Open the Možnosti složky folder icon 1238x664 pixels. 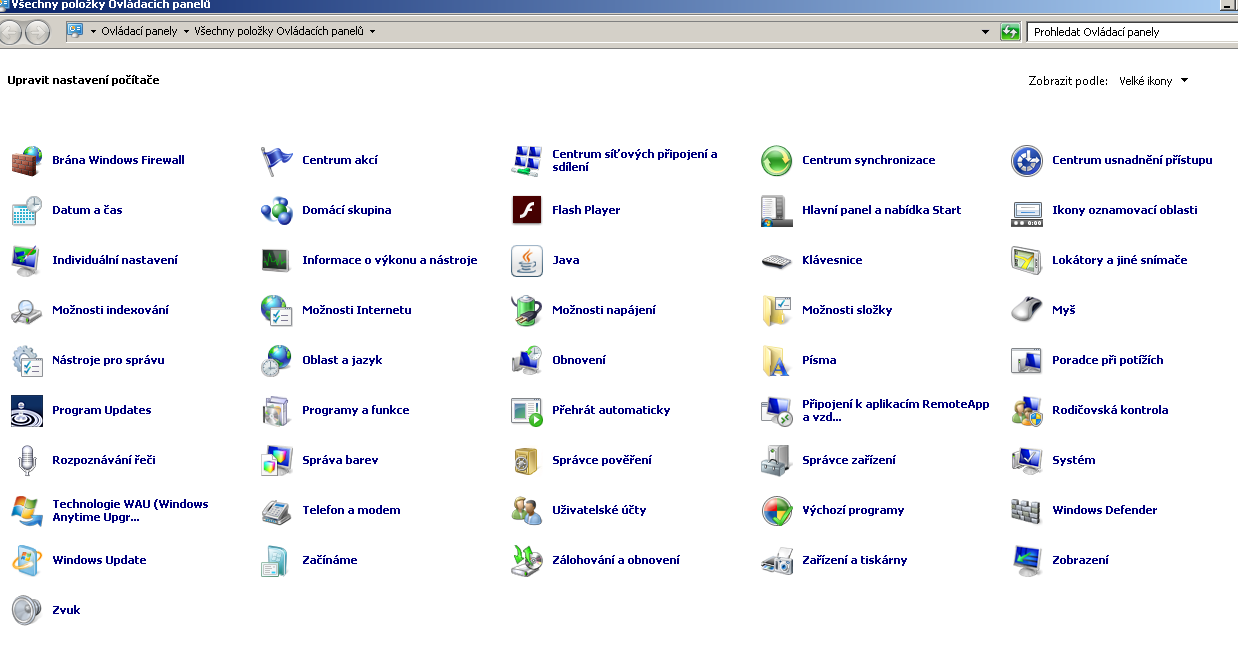(777, 310)
